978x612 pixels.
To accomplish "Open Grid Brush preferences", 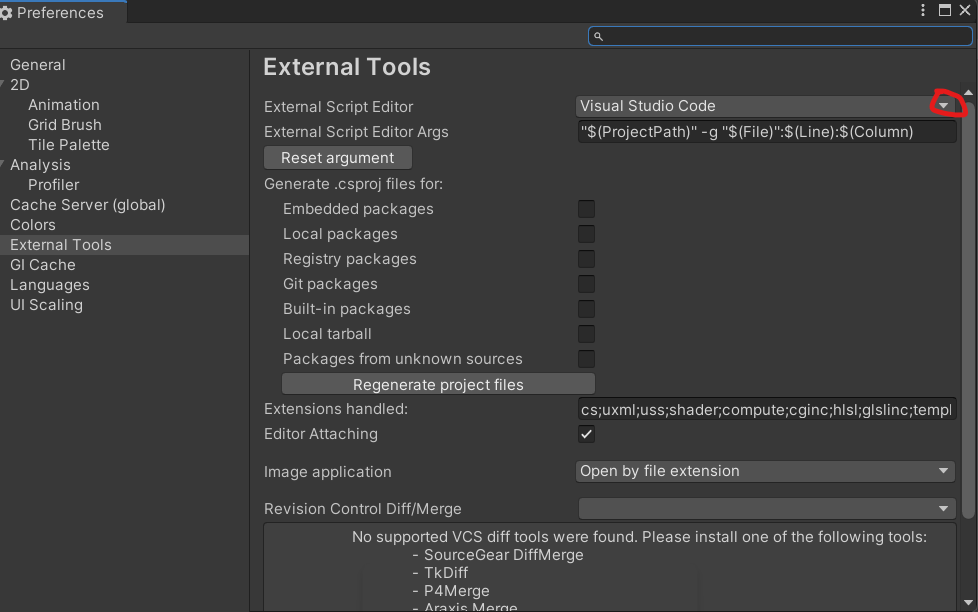I will tap(65, 125).
